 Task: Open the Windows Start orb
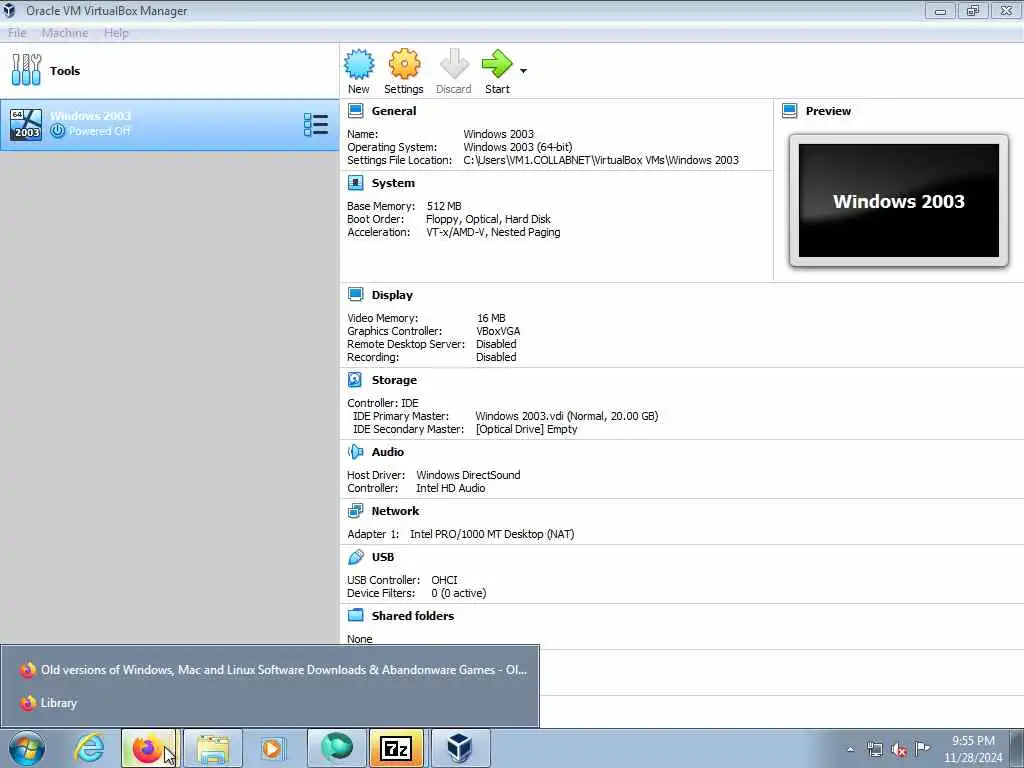pyautogui.click(x=27, y=748)
